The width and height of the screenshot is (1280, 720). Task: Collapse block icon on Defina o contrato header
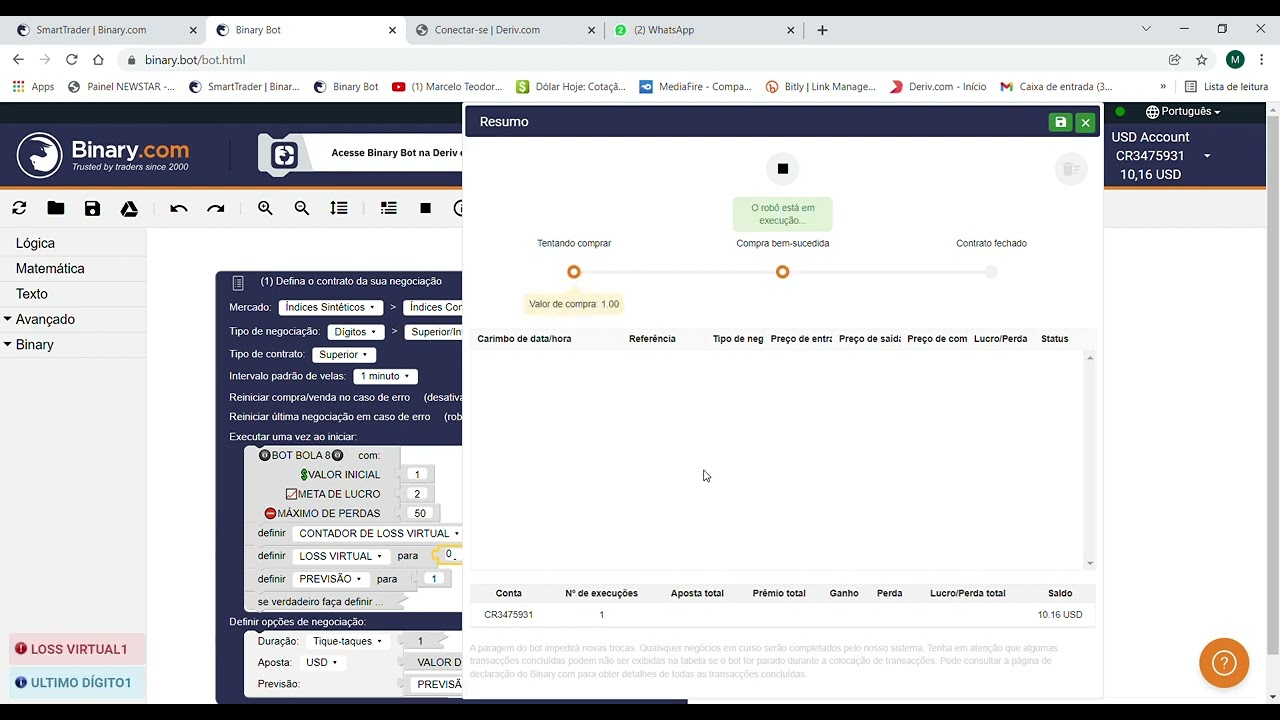tap(238, 283)
